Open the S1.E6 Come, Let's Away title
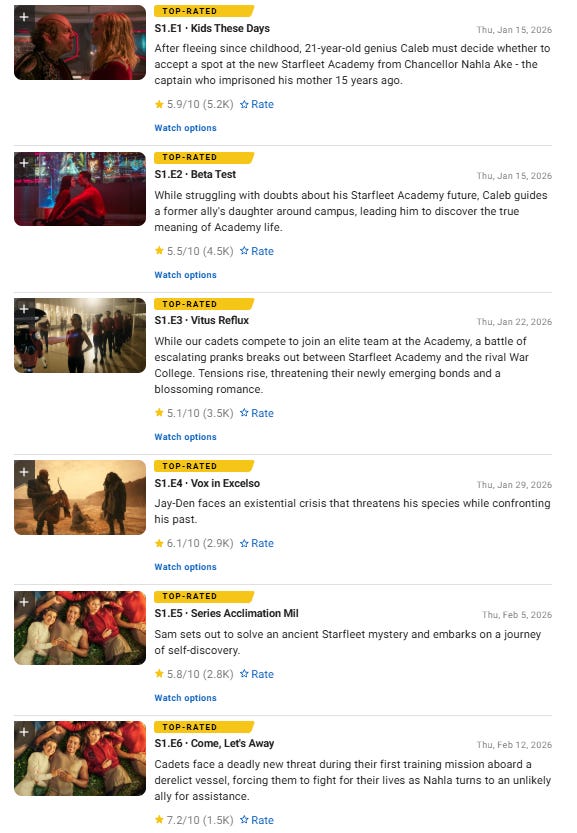Image resolution: width=577 pixels, height=833 pixels. [x=214, y=743]
